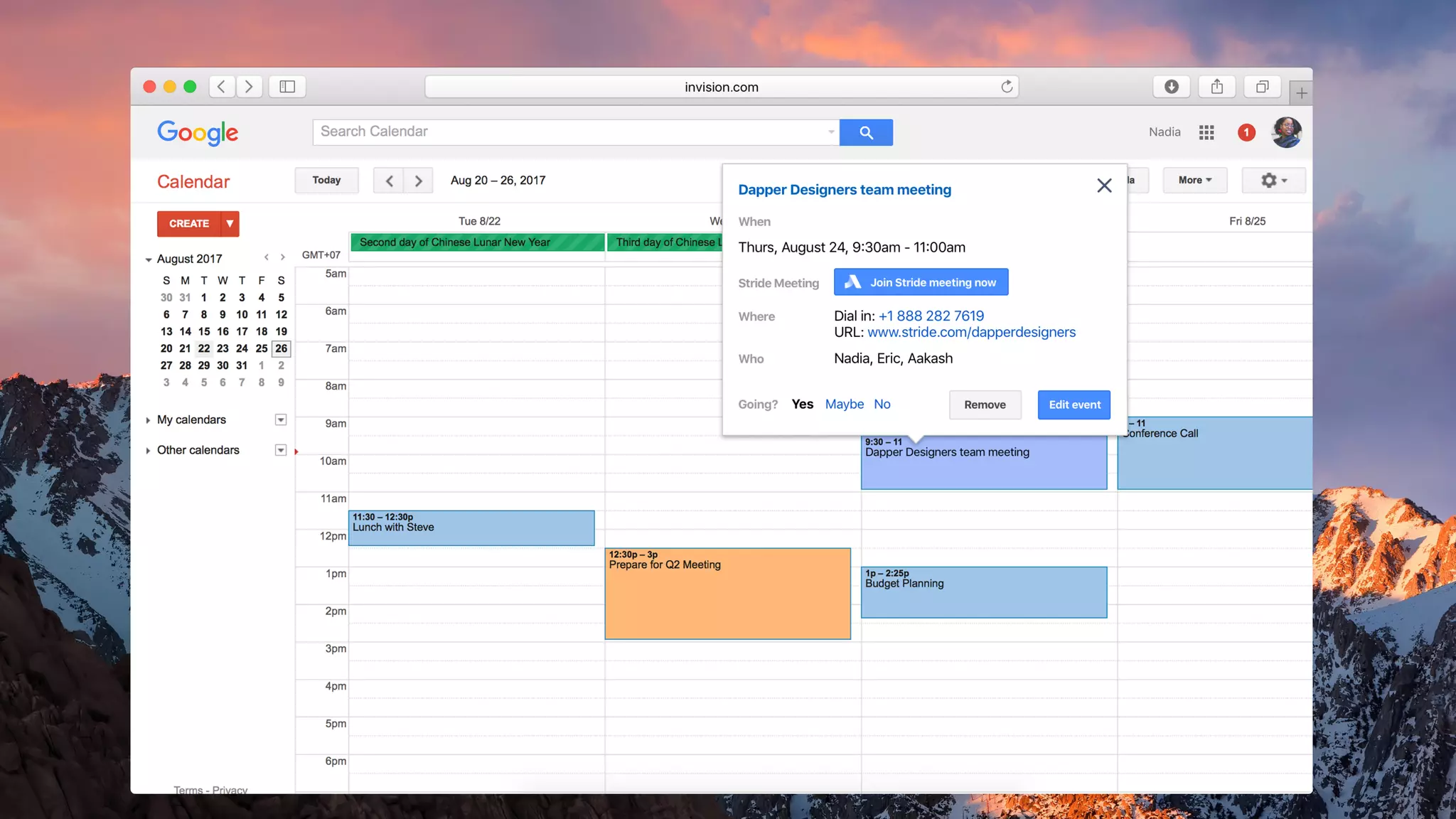Open My calendars options dropdown
Viewport: 1456px width, 819px height.
pyautogui.click(x=281, y=420)
